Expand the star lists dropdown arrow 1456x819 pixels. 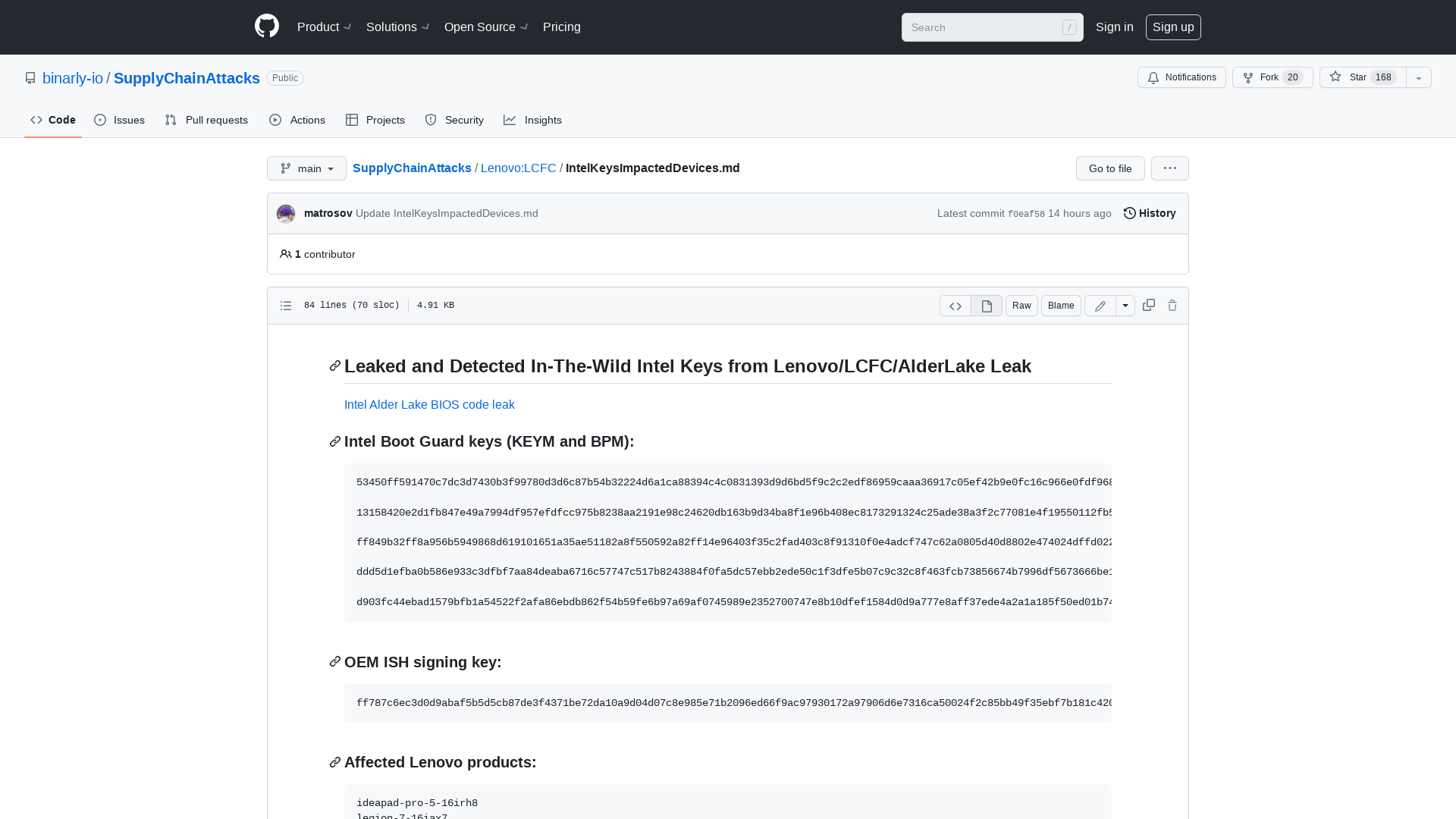pyautogui.click(x=1419, y=77)
